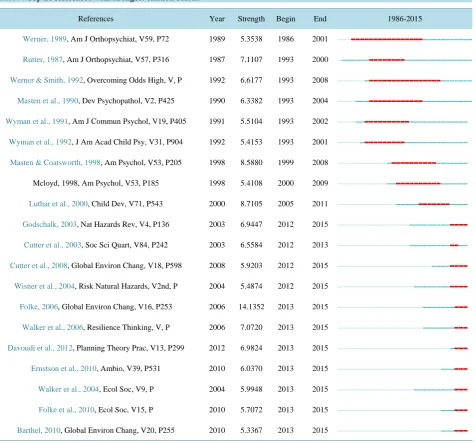
Task: Select strength value 14.1352
Action: (251, 307)
